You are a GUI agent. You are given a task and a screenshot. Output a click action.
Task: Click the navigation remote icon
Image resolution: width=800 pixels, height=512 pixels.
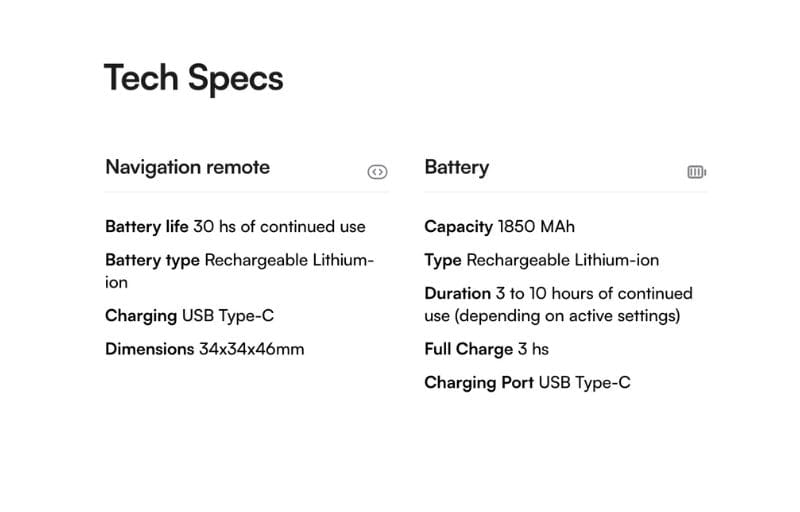coord(377,172)
